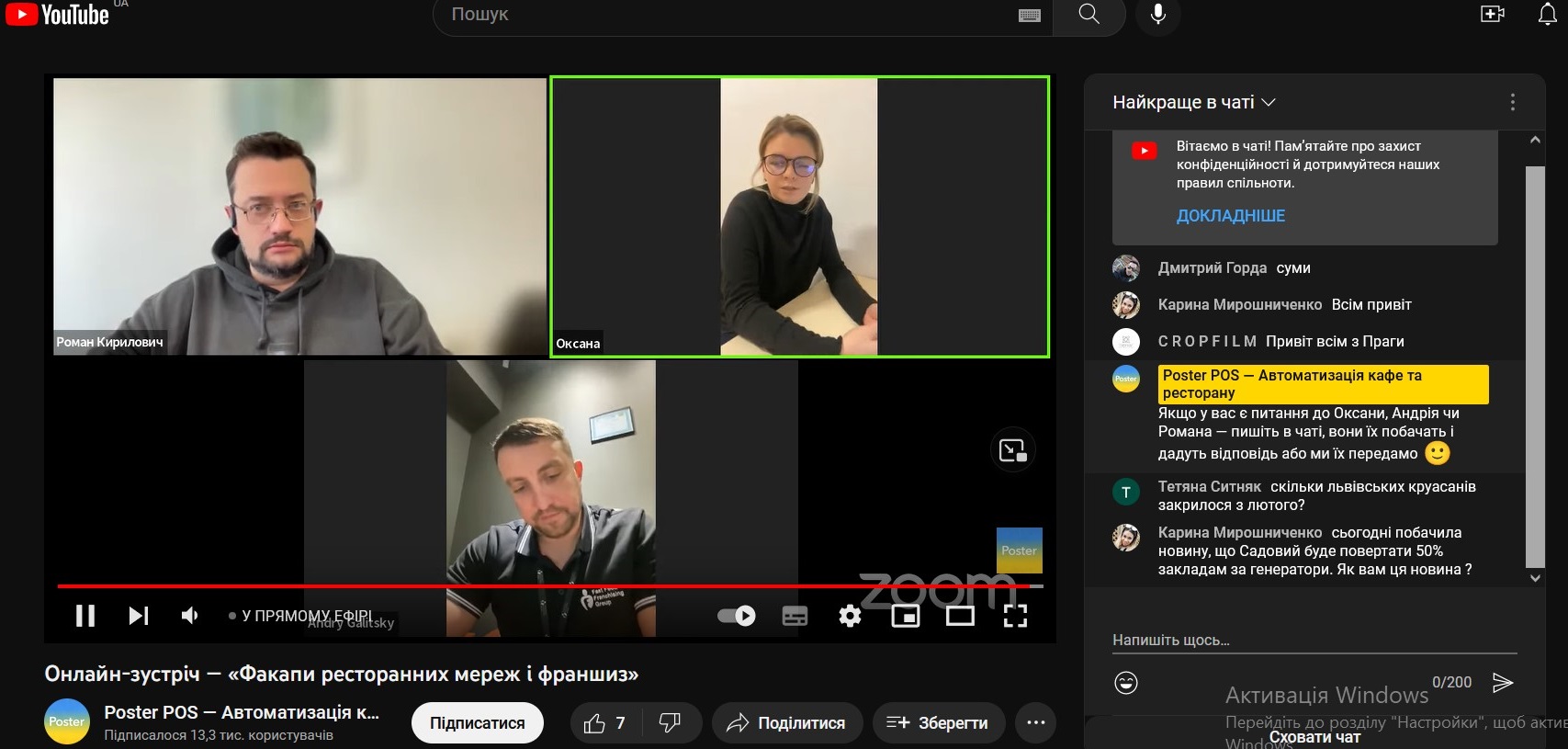
Task: Click the Поділитися share button
Action: pyautogui.click(x=787, y=723)
